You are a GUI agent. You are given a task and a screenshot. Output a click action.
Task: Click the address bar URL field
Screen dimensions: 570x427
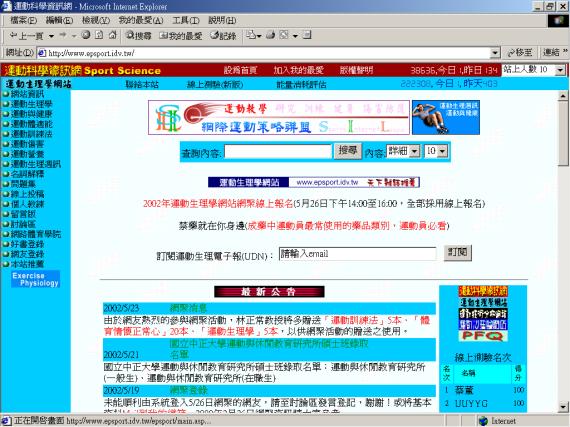[268, 53]
